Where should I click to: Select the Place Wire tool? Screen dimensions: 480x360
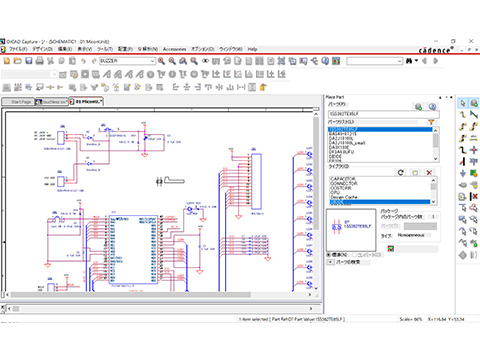(463, 115)
